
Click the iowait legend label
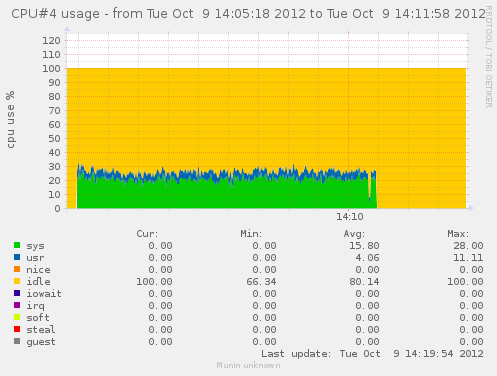(x=44, y=293)
